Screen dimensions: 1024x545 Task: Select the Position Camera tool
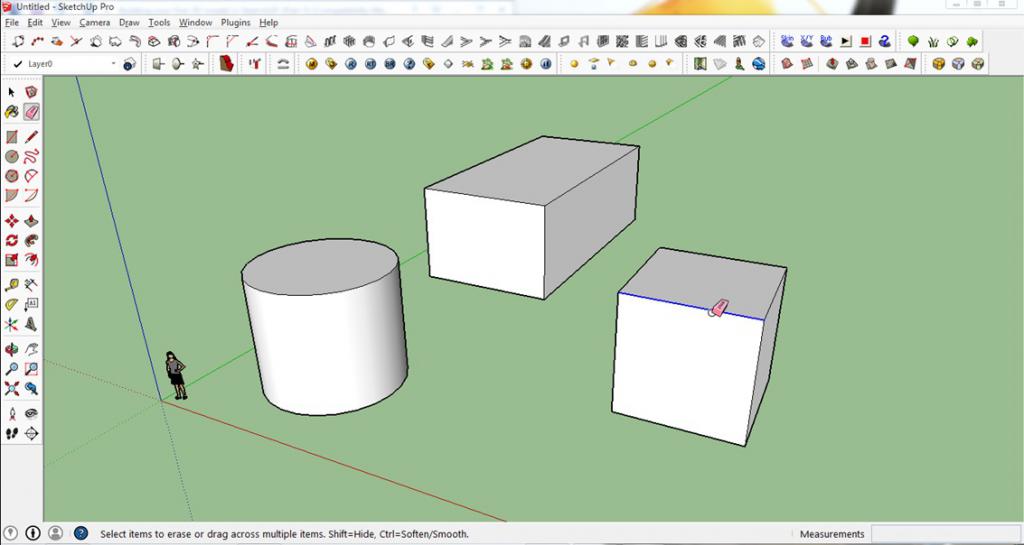point(12,414)
